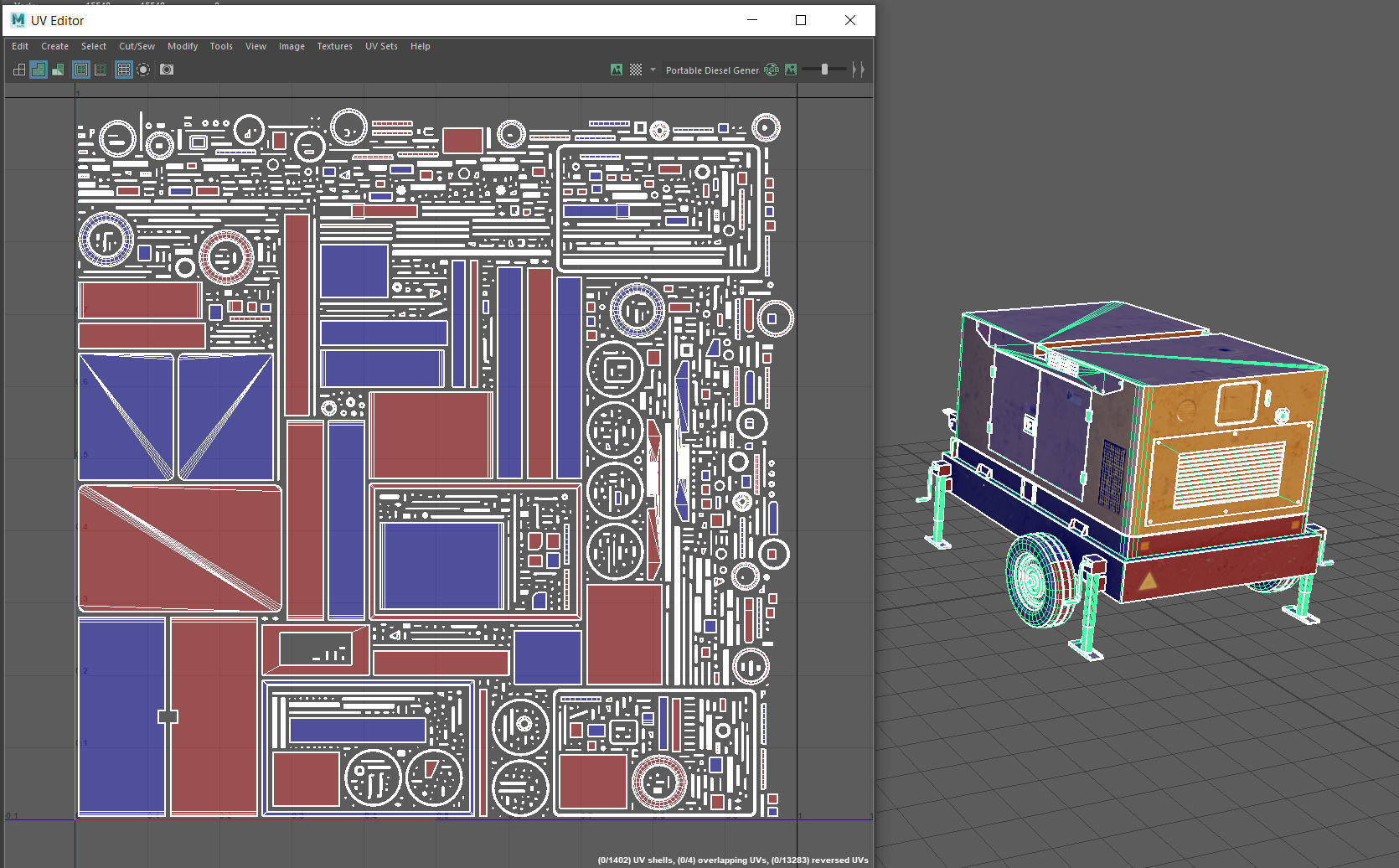Maximize the UV Editor window
Screen dimensions: 1399x868
(x=801, y=20)
